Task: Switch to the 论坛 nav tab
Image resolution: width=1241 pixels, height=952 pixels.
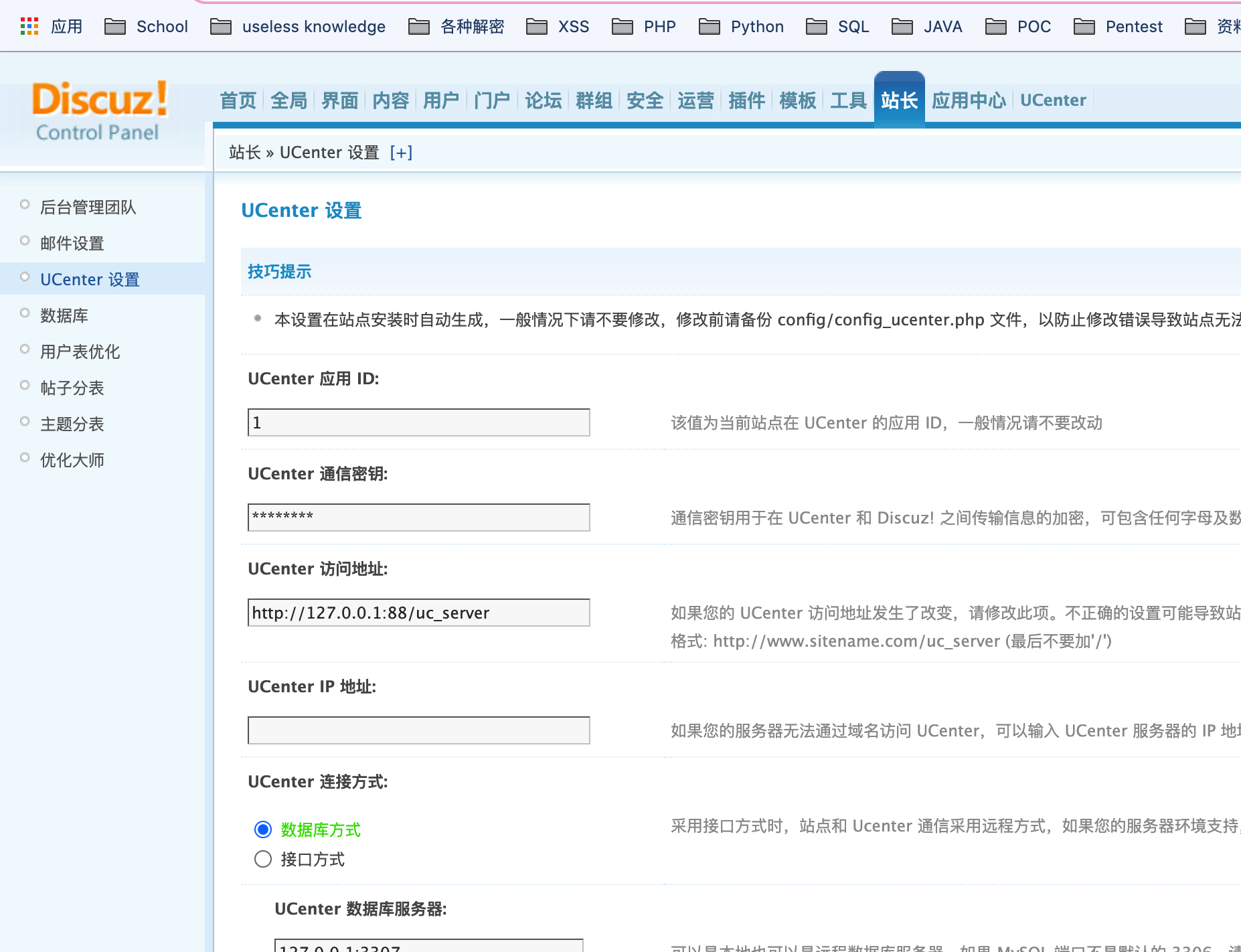Action: [x=544, y=100]
